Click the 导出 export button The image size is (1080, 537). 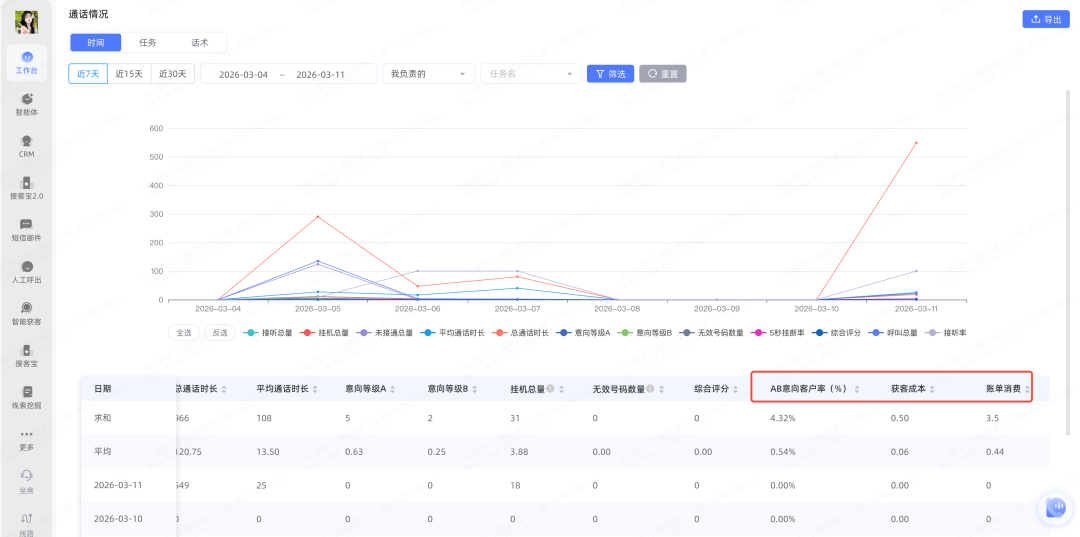[1045, 19]
